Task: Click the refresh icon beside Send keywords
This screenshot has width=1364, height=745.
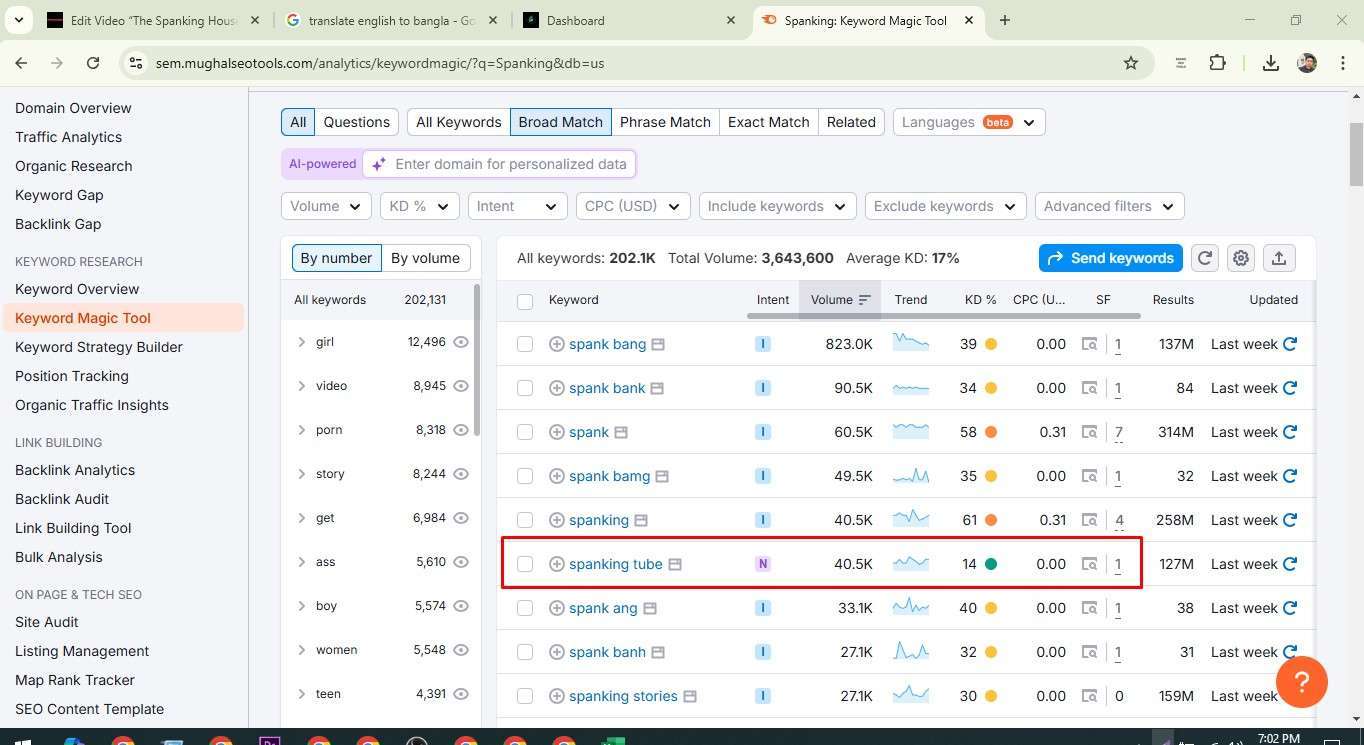Action: coord(1205,258)
